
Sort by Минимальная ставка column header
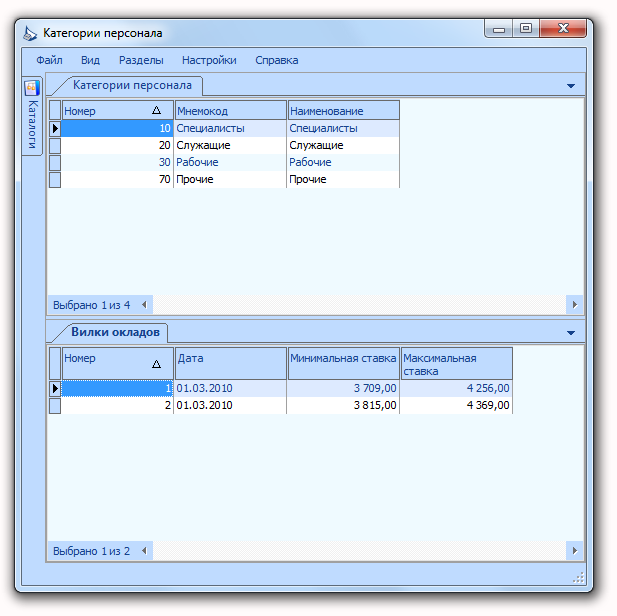point(344,364)
